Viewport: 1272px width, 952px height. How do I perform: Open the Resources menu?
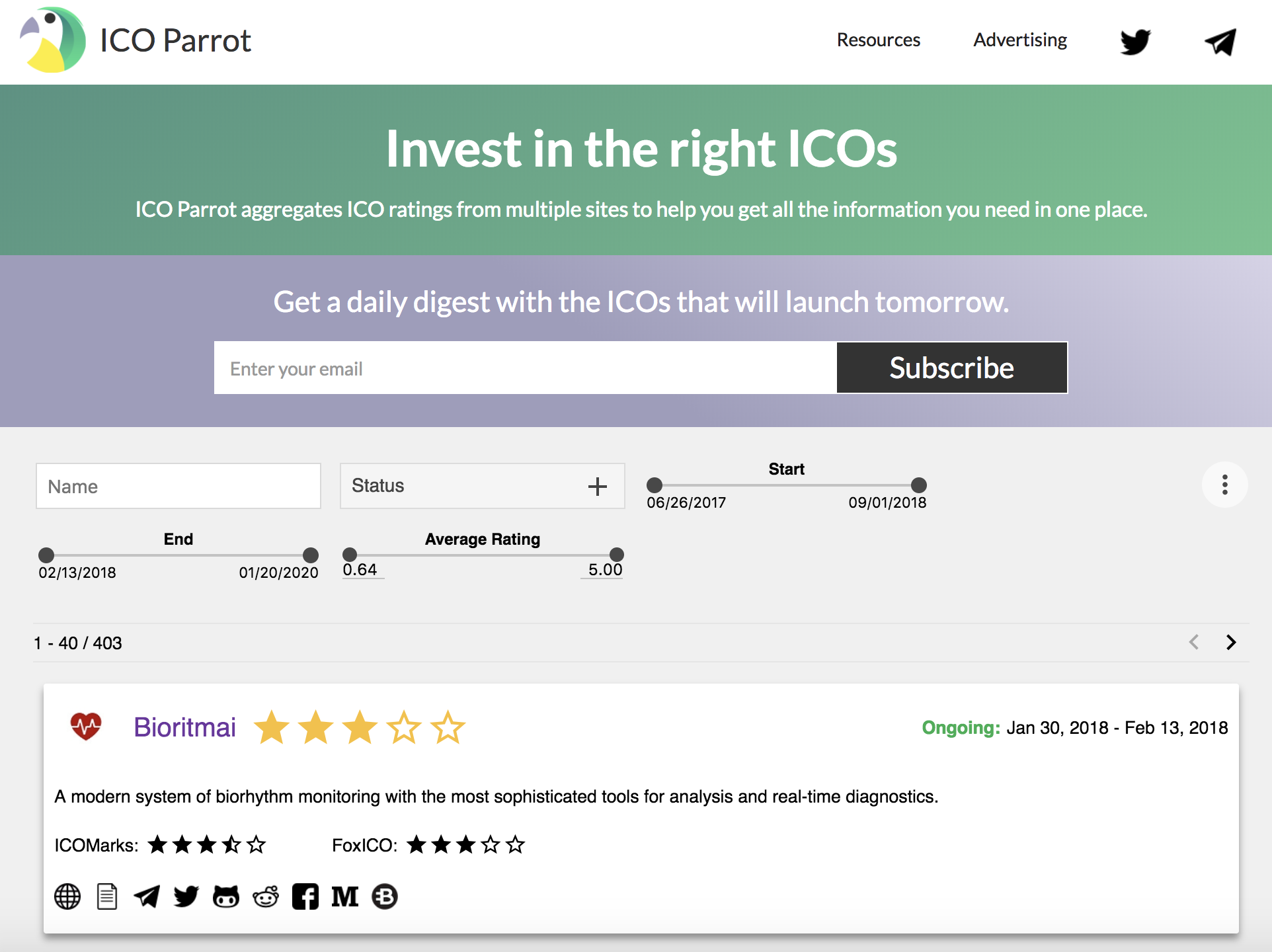pyautogui.click(x=878, y=40)
